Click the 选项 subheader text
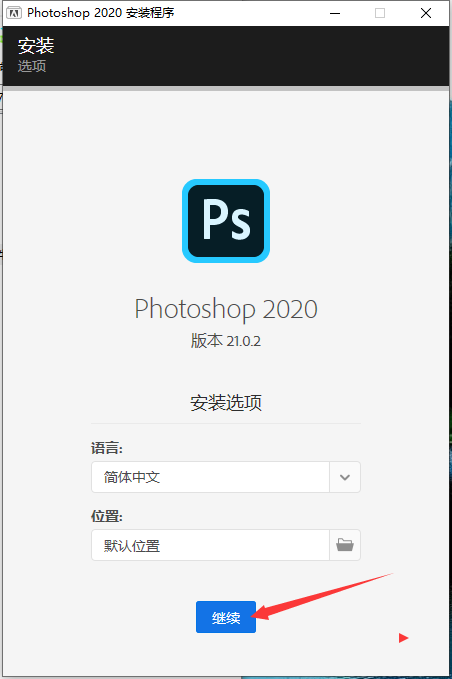 click(32, 66)
